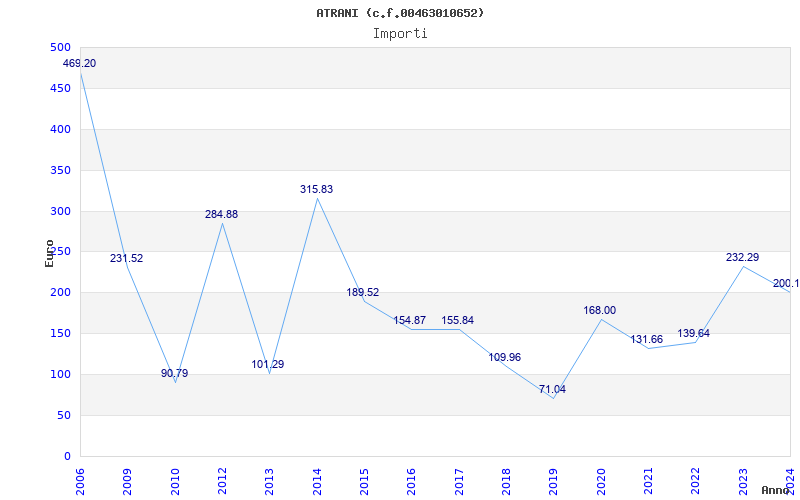This screenshot has height=500, width=800.
Task: Click the 50 value on y-axis
Action: pyautogui.click(x=64, y=415)
